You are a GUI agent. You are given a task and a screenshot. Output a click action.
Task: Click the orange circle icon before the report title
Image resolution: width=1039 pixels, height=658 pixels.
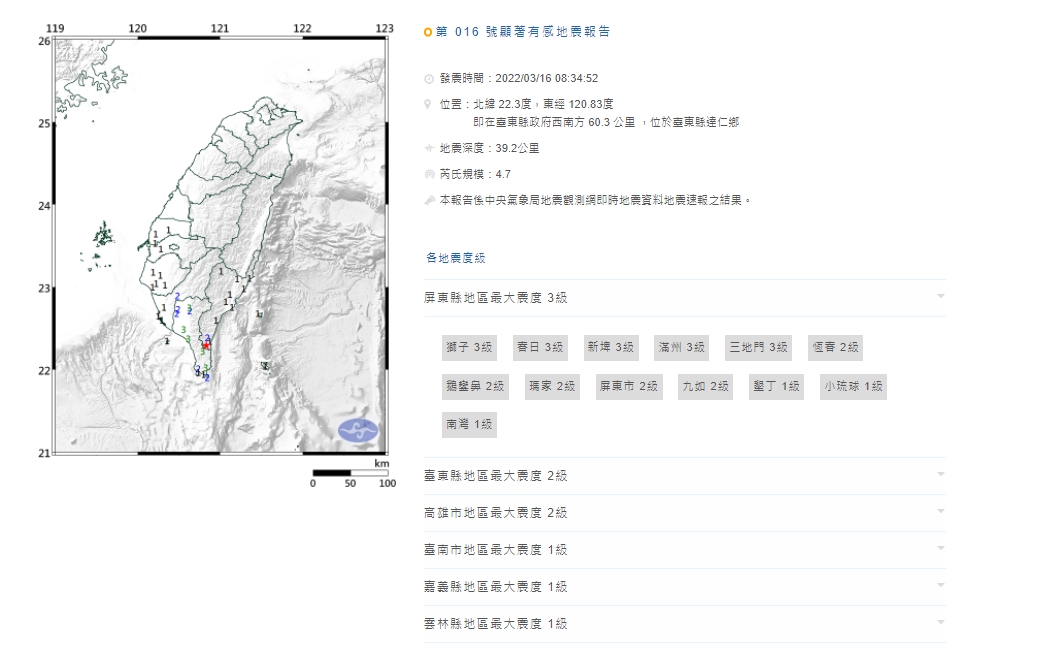(x=428, y=32)
